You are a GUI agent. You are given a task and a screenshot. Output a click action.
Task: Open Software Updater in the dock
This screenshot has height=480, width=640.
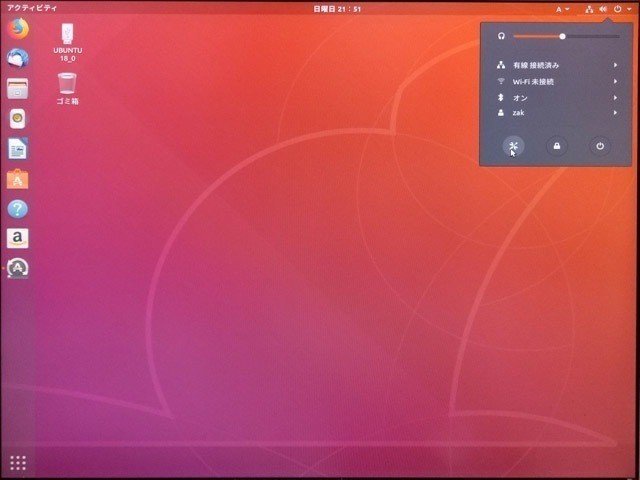(18, 268)
